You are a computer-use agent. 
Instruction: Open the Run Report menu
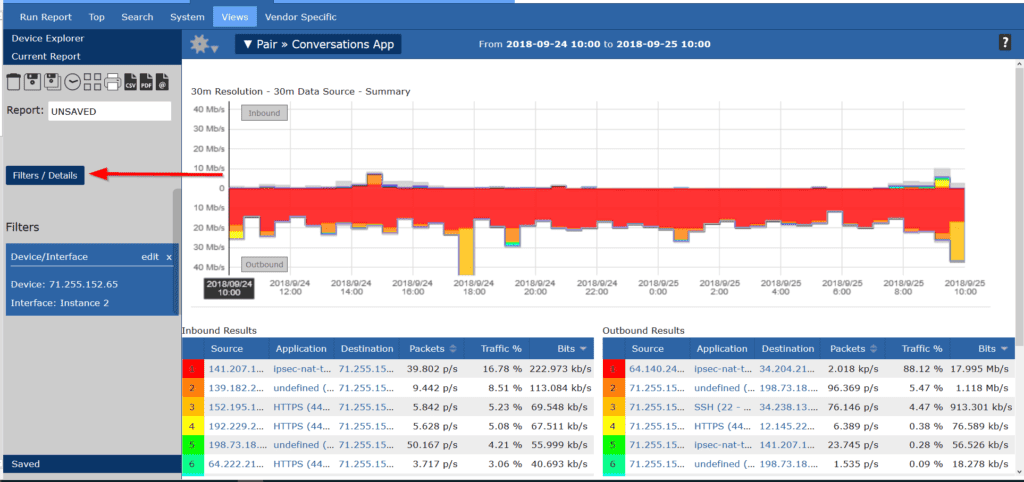point(46,17)
